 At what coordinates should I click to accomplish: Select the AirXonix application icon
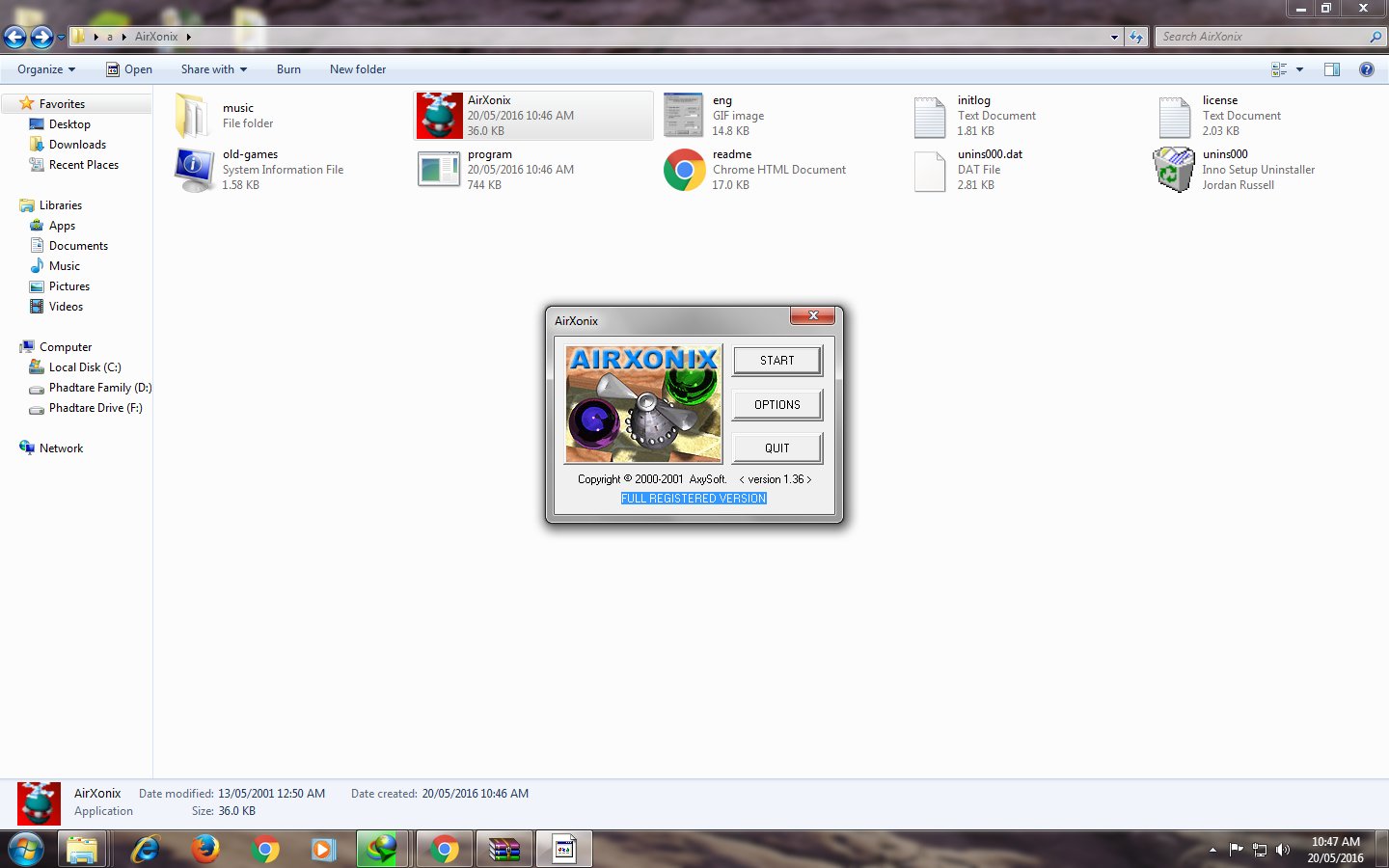(439, 116)
